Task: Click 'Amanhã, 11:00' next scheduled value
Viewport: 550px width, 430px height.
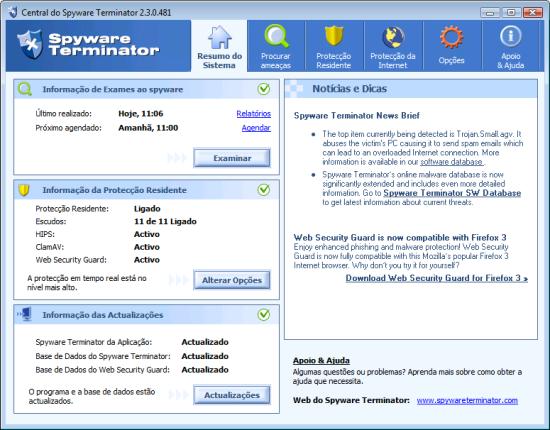Action: pyautogui.click(x=148, y=128)
